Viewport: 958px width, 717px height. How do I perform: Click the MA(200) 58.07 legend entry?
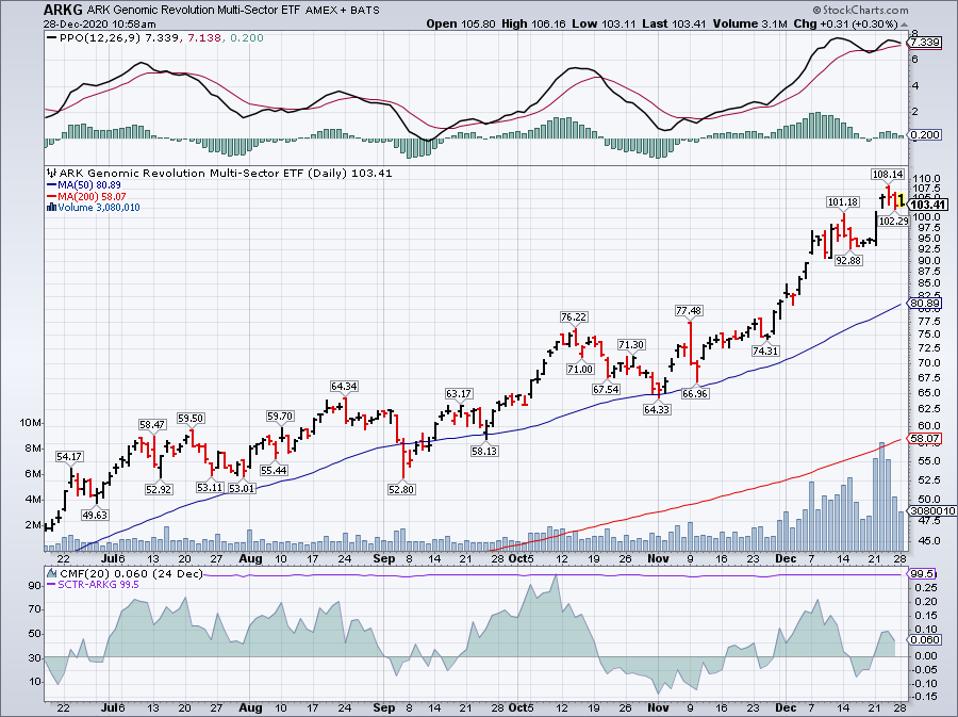[x=86, y=196]
